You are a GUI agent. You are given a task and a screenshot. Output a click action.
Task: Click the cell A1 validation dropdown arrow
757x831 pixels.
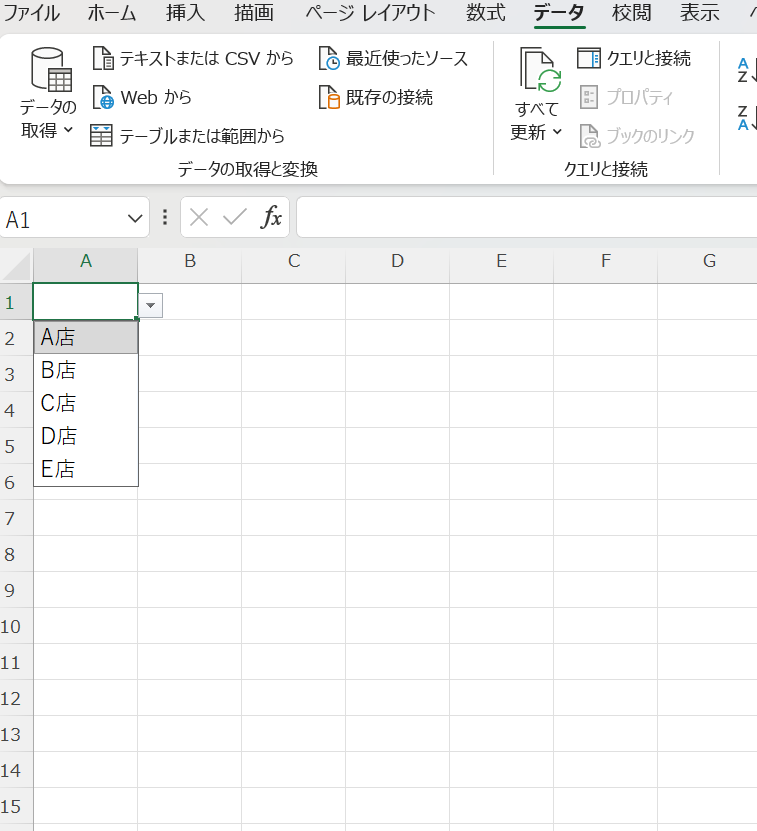150,306
